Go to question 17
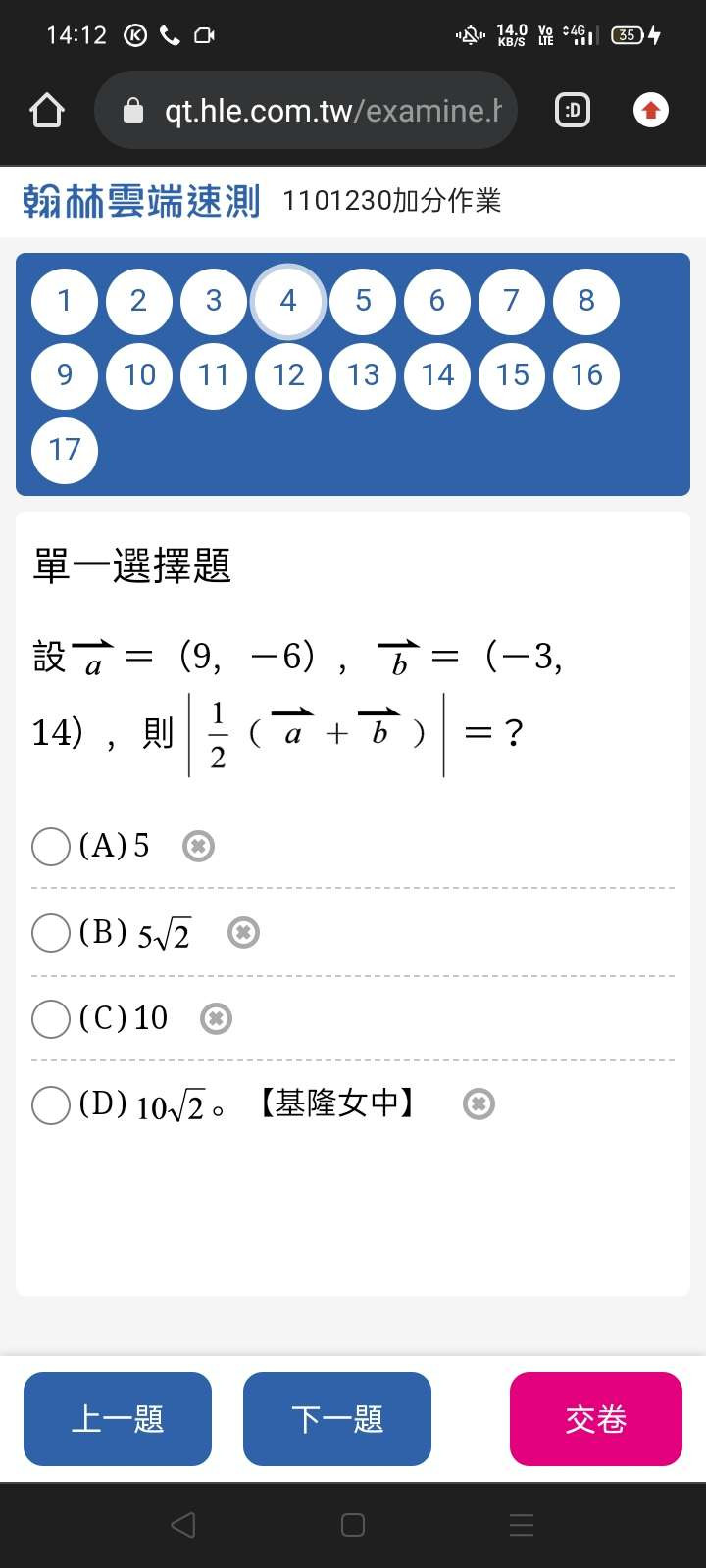706x1568 pixels. 65,450
